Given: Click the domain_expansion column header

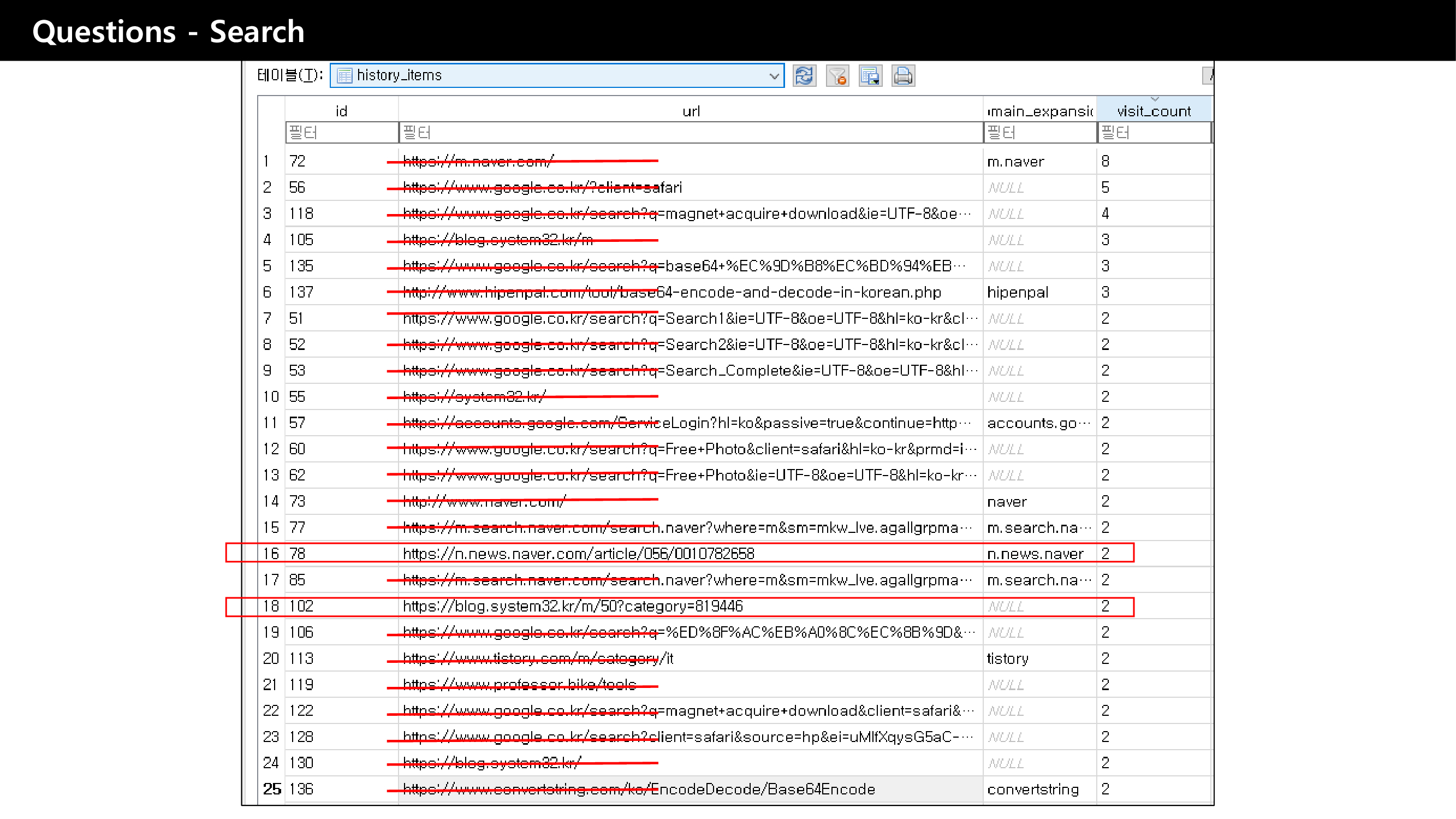Looking at the screenshot, I should 1039,111.
